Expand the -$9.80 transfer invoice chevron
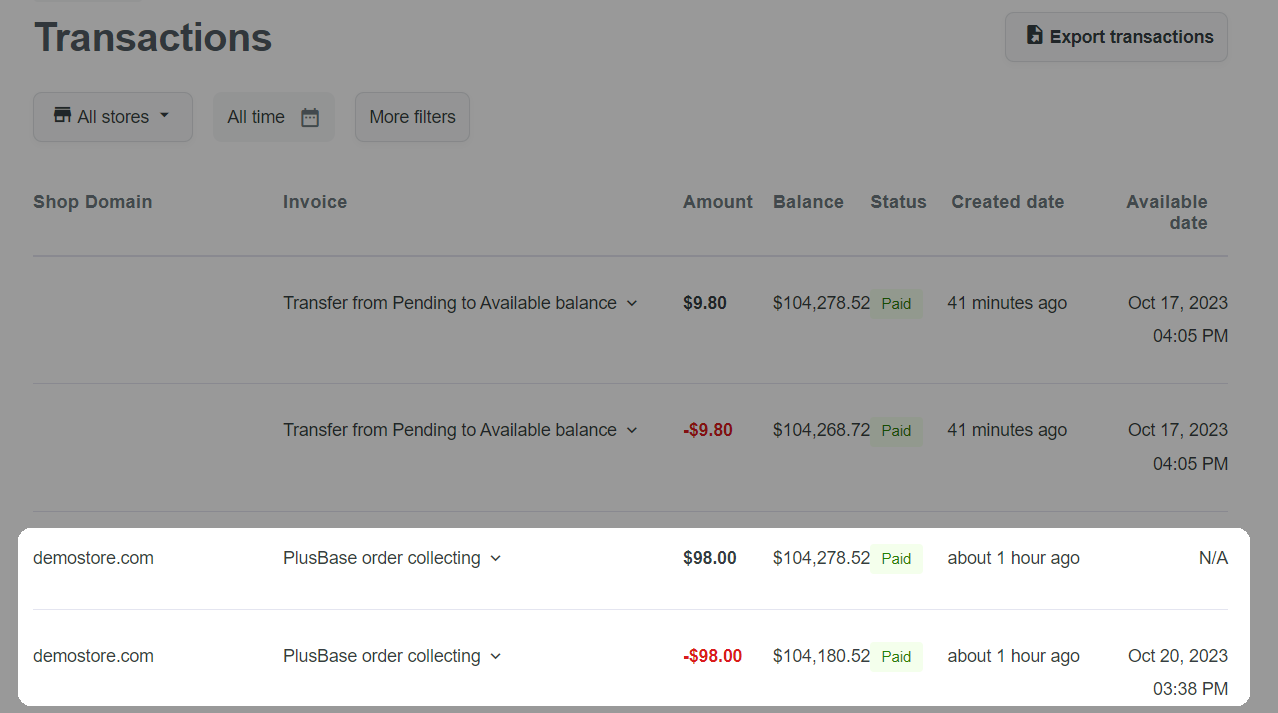The width and height of the screenshot is (1278, 713). (x=632, y=430)
